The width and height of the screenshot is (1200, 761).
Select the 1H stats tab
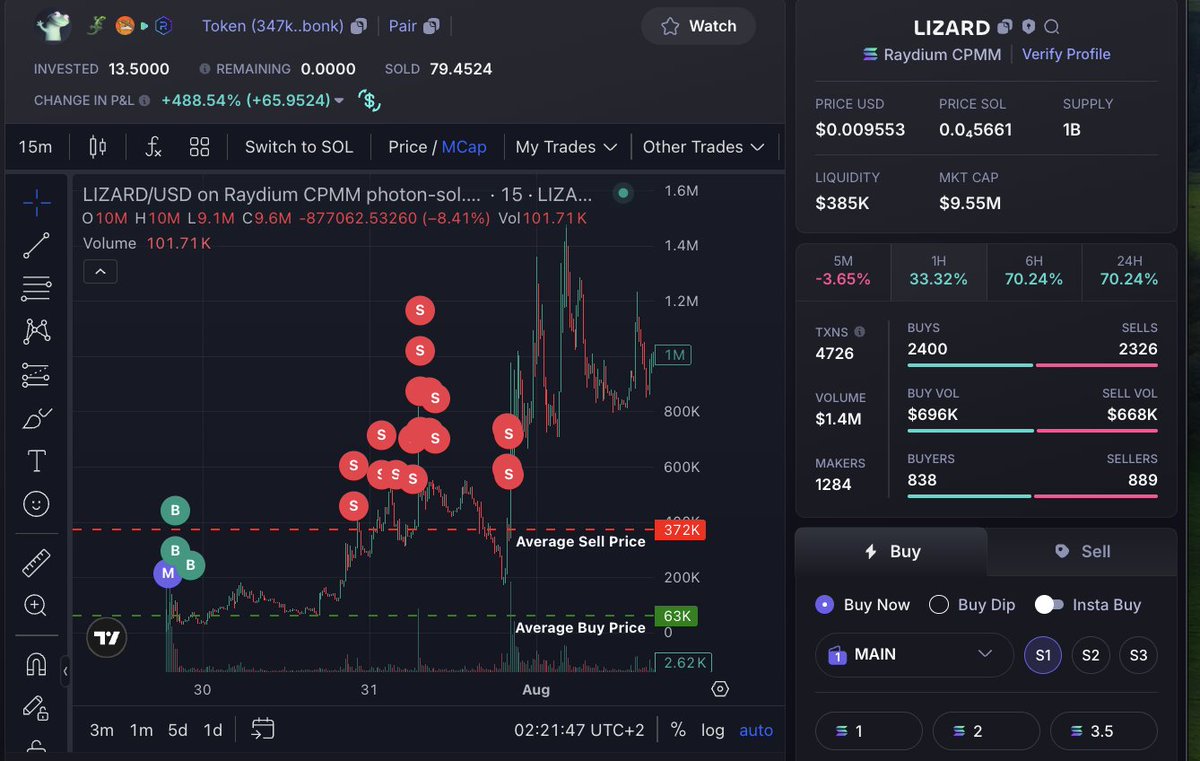pos(938,270)
